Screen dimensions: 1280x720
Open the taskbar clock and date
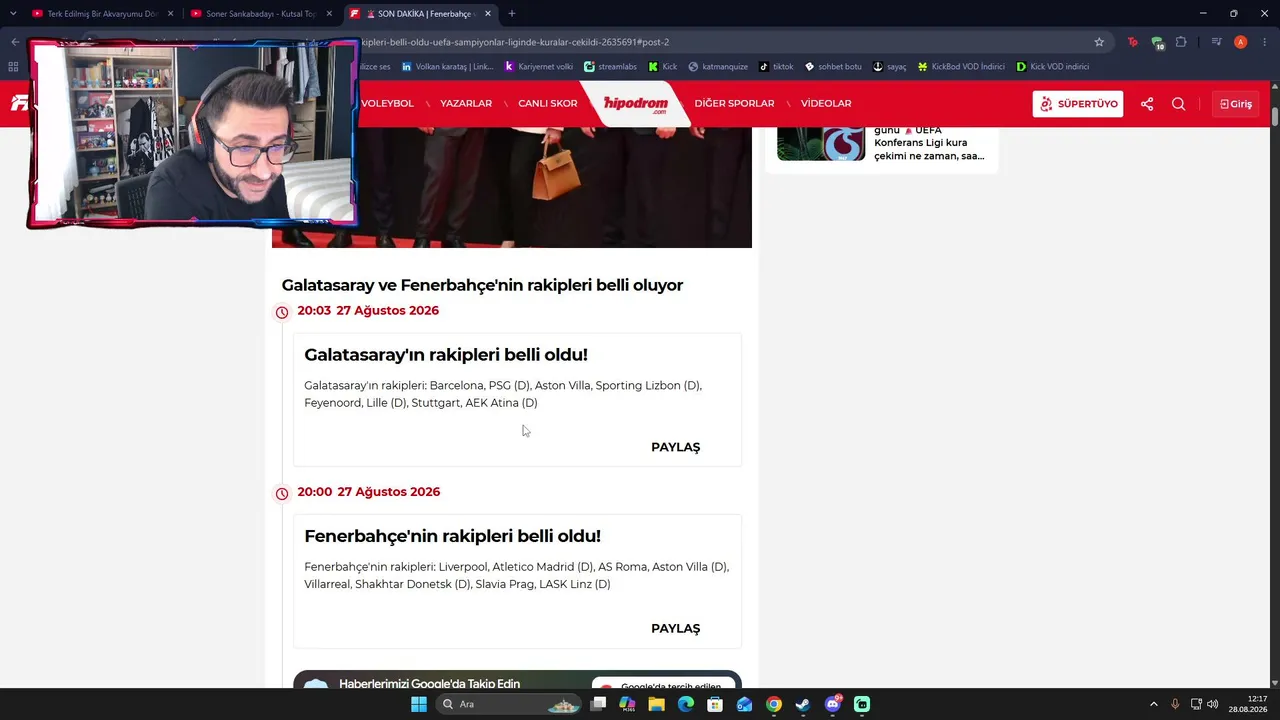point(1250,704)
